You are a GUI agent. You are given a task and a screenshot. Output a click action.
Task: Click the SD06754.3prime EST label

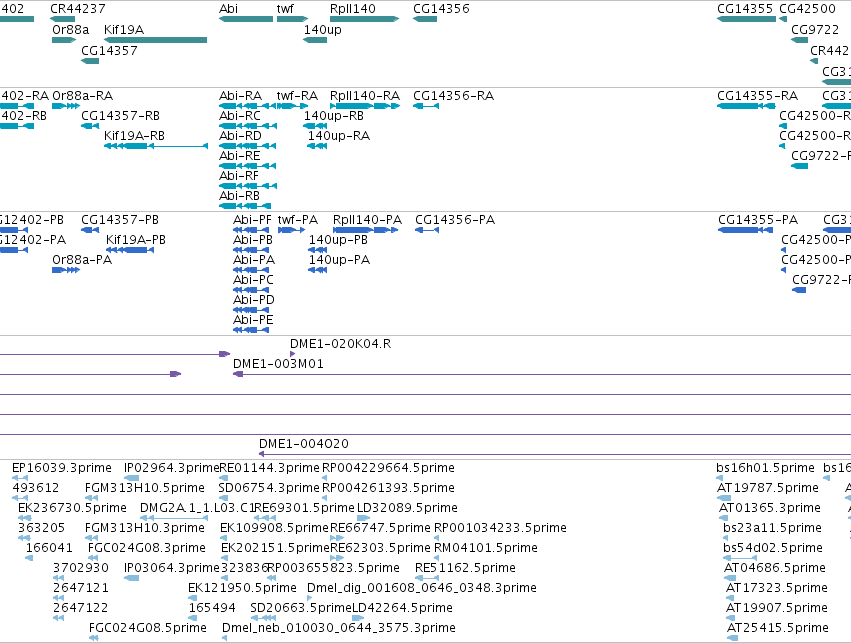[x=270, y=488]
